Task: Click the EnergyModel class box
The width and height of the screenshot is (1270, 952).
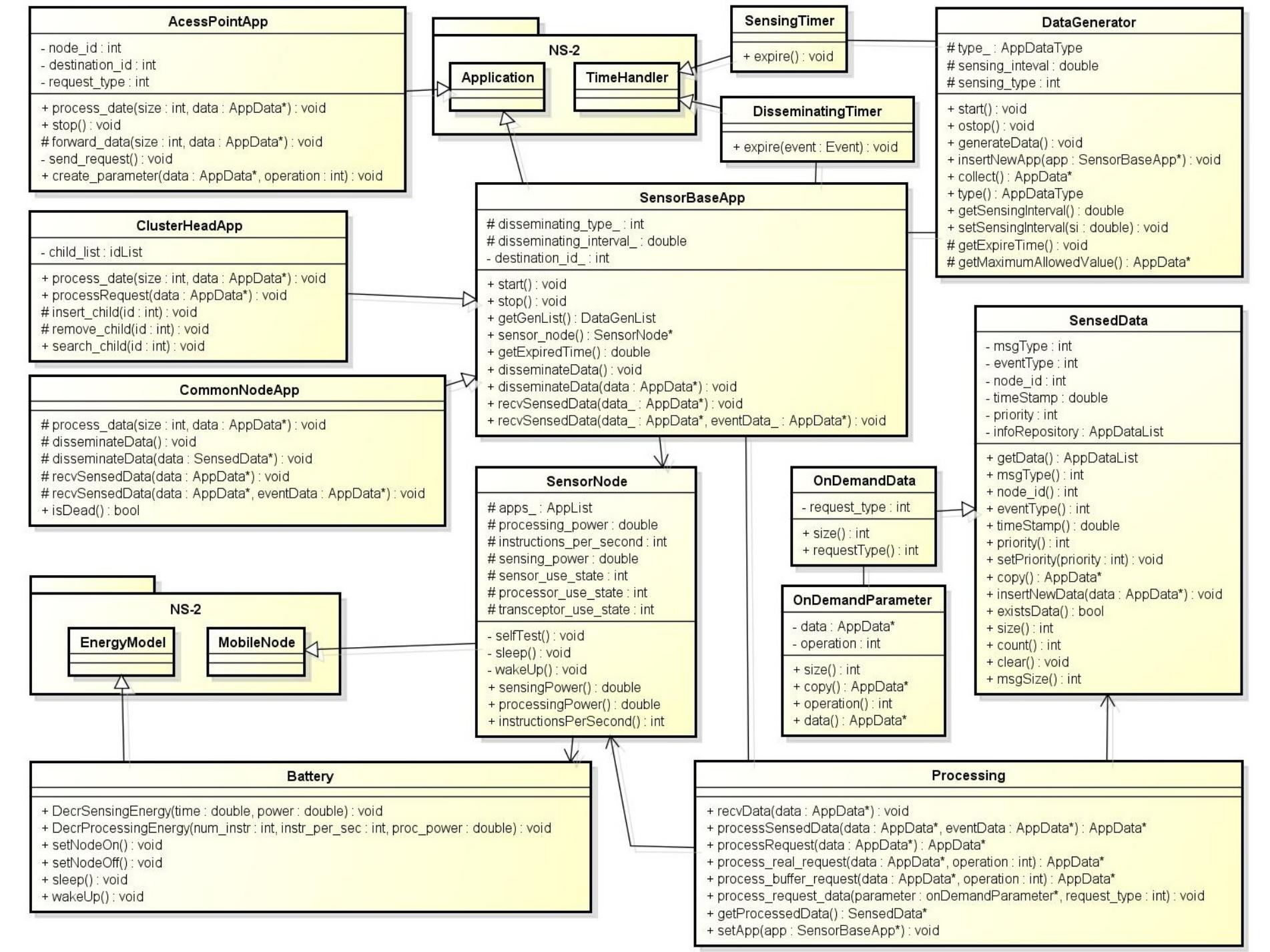Action: 122,652
